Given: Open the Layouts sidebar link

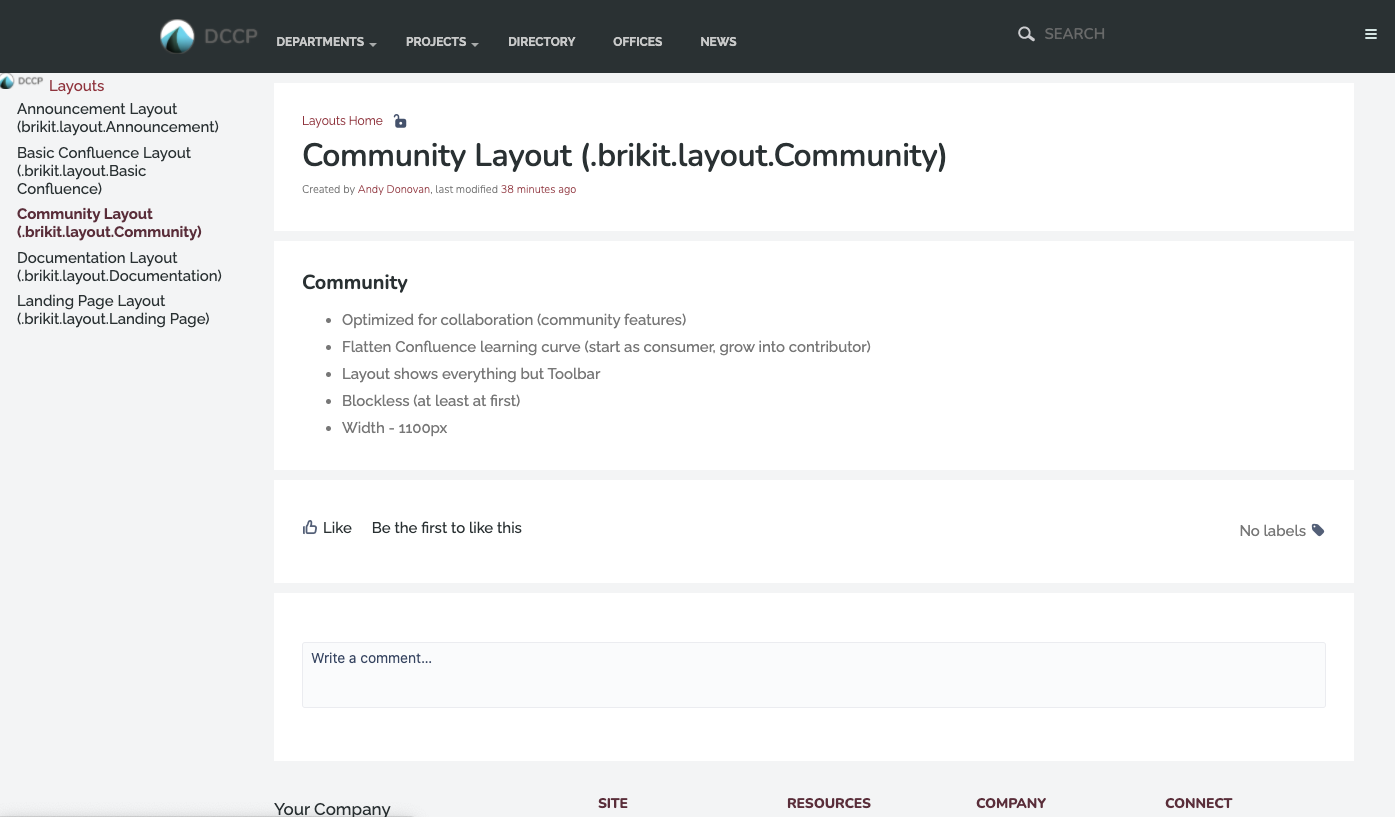Looking at the screenshot, I should pyautogui.click(x=76, y=86).
